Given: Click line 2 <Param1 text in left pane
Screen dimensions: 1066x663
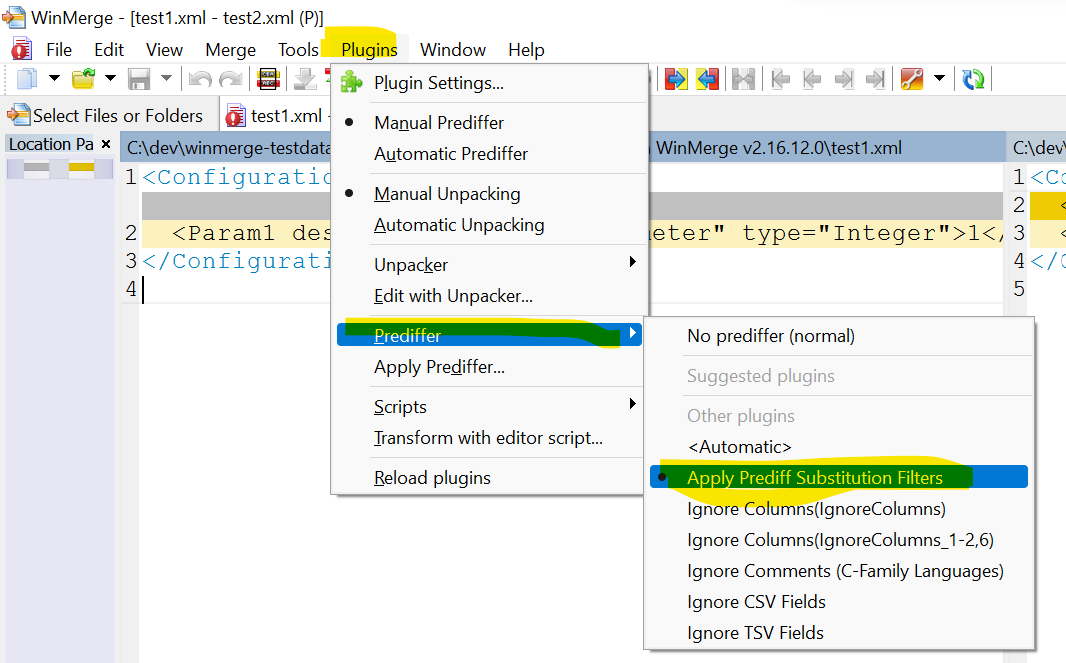Looking at the screenshot, I should pyautogui.click(x=251, y=233).
